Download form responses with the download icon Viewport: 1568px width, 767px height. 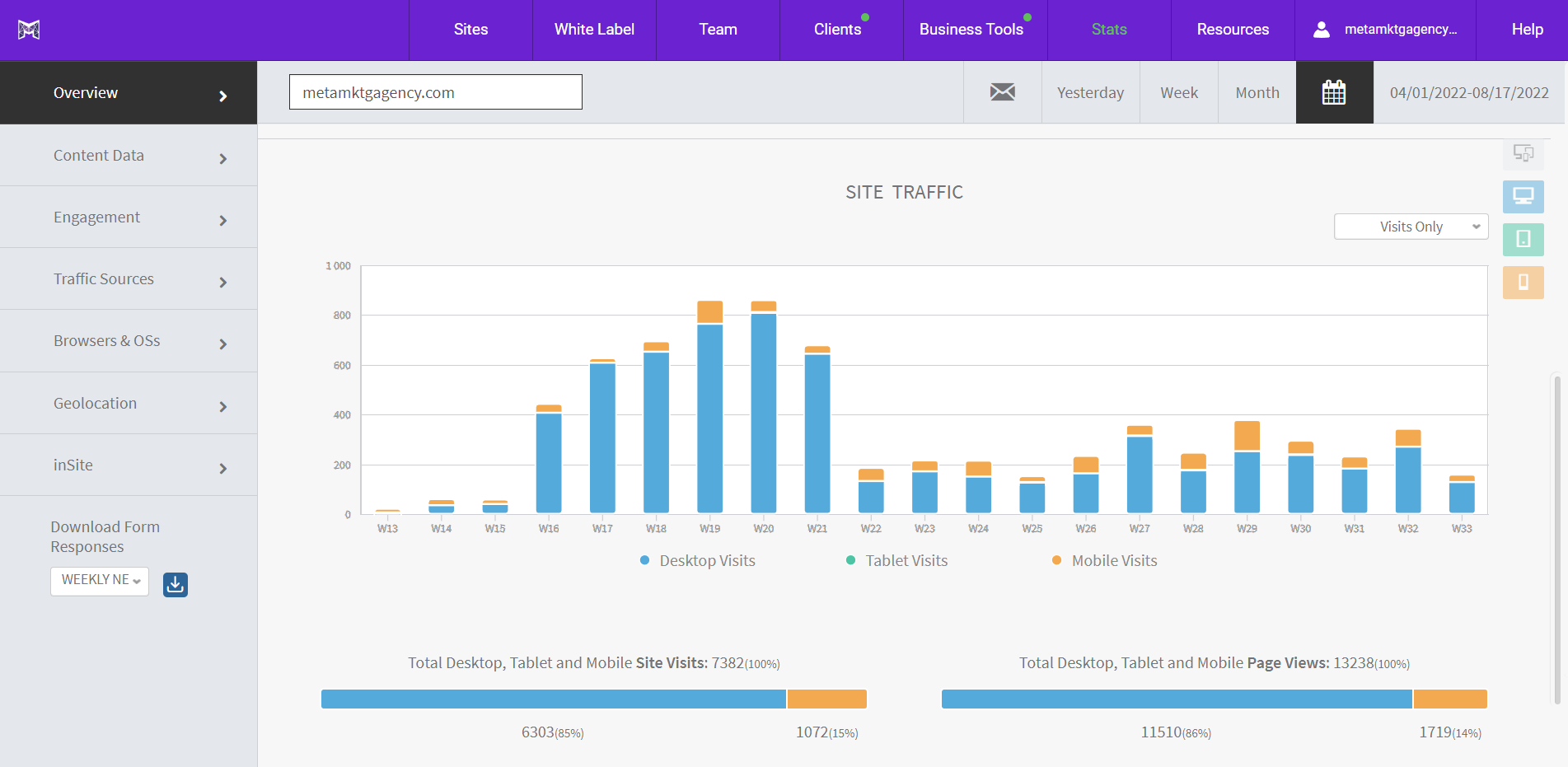175,584
